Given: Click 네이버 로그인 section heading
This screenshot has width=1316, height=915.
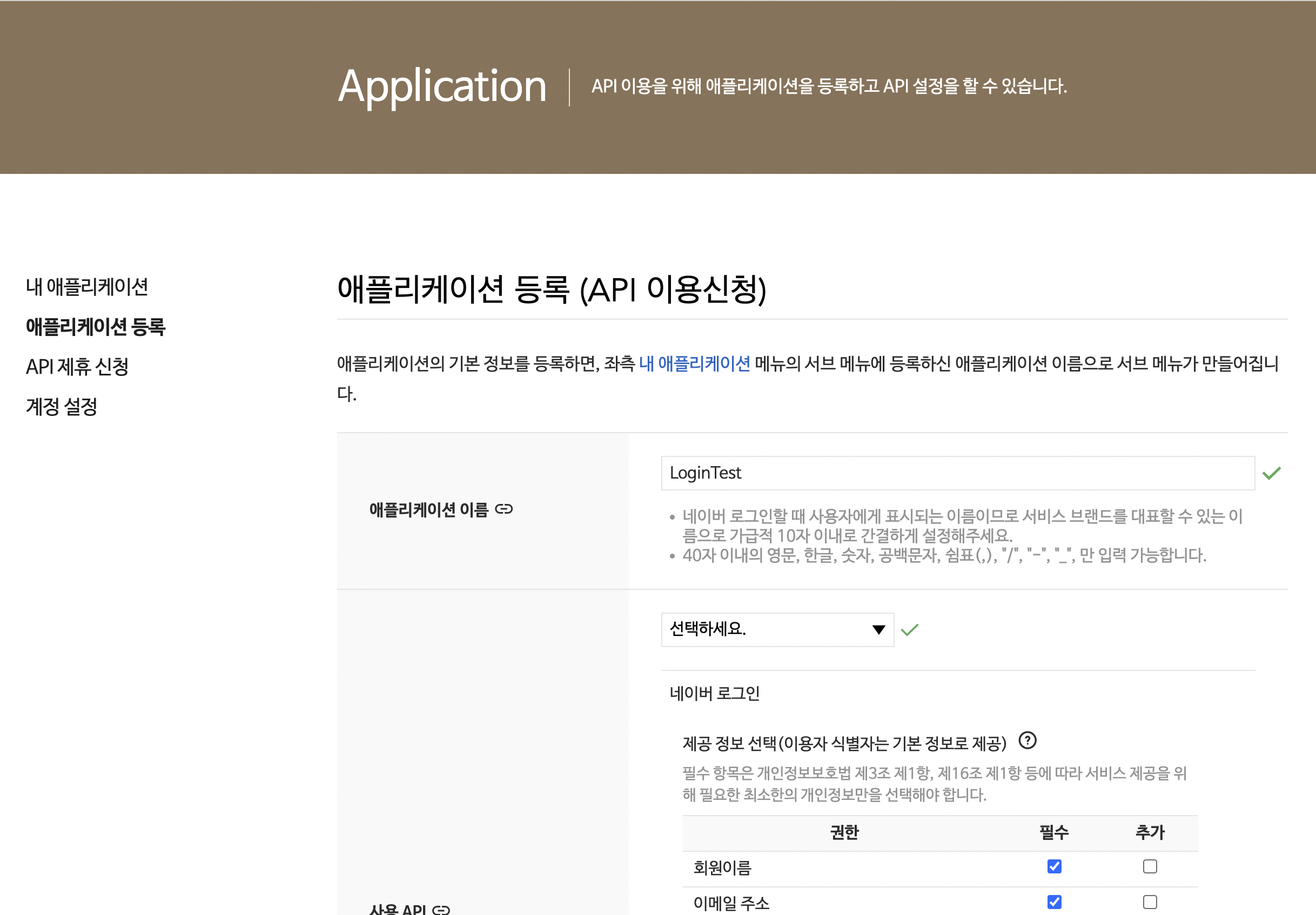Looking at the screenshot, I should (x=714, y=693).
